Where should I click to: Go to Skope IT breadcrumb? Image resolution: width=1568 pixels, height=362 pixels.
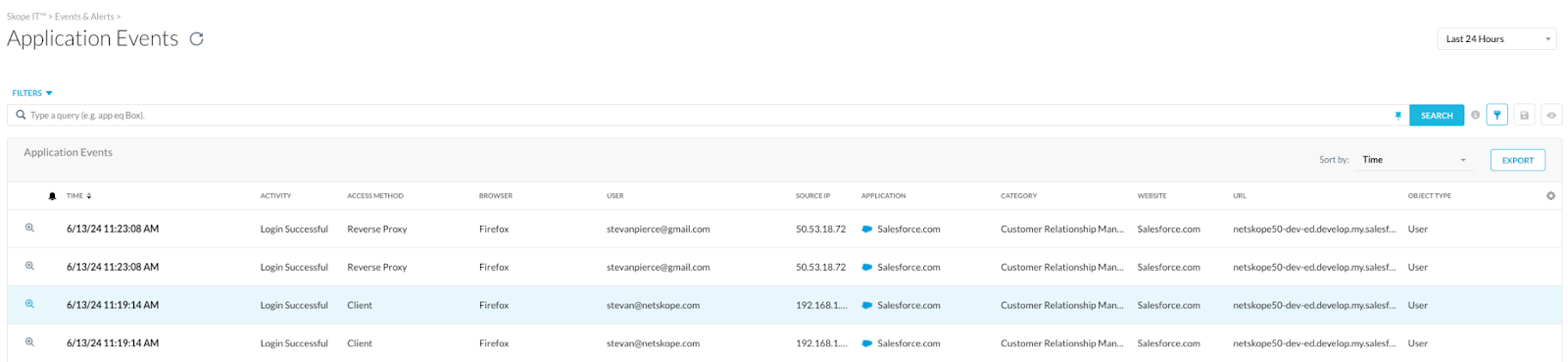pos(26,17)
